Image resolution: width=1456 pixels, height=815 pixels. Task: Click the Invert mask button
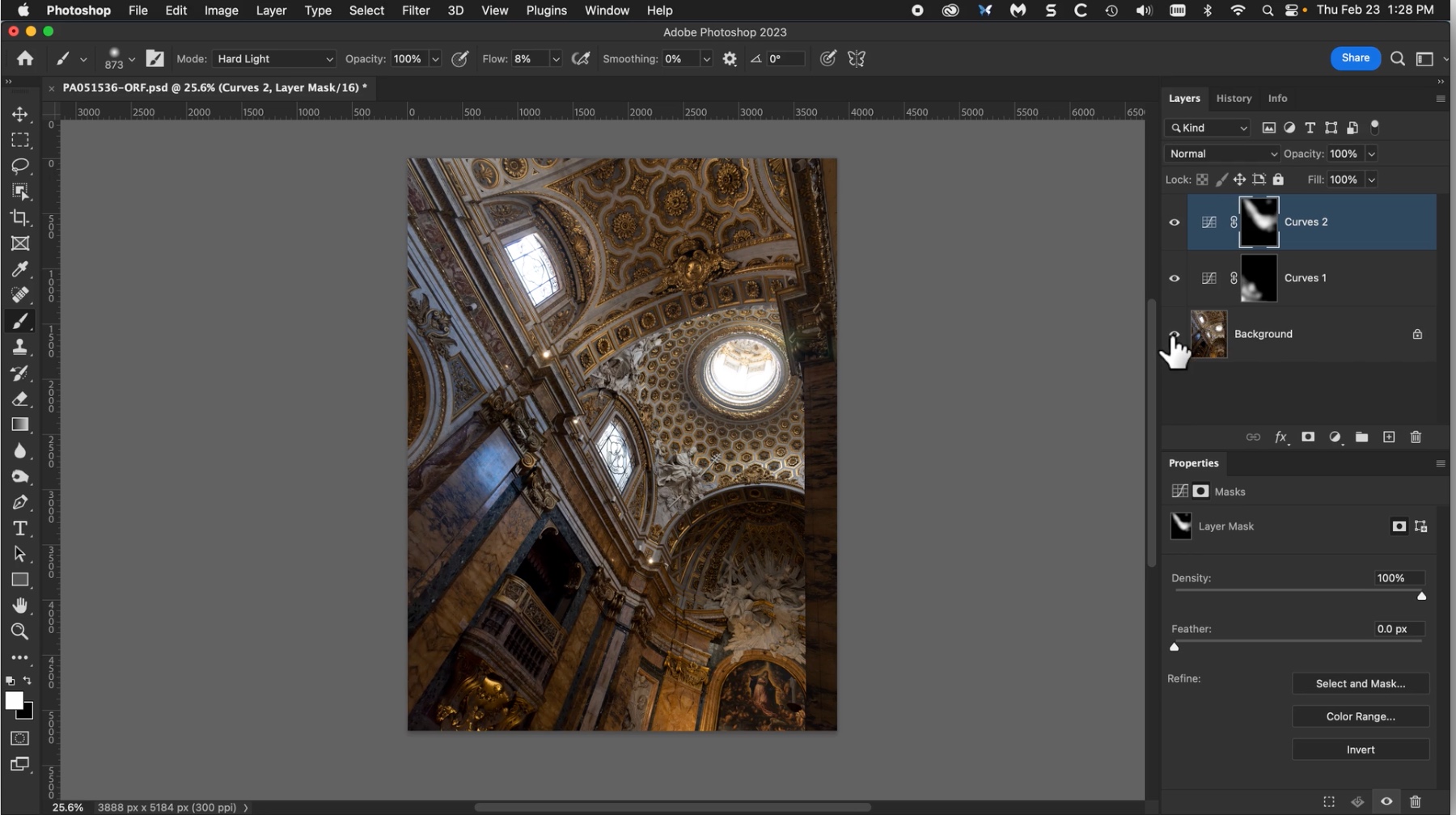[x=1360, y=750]
